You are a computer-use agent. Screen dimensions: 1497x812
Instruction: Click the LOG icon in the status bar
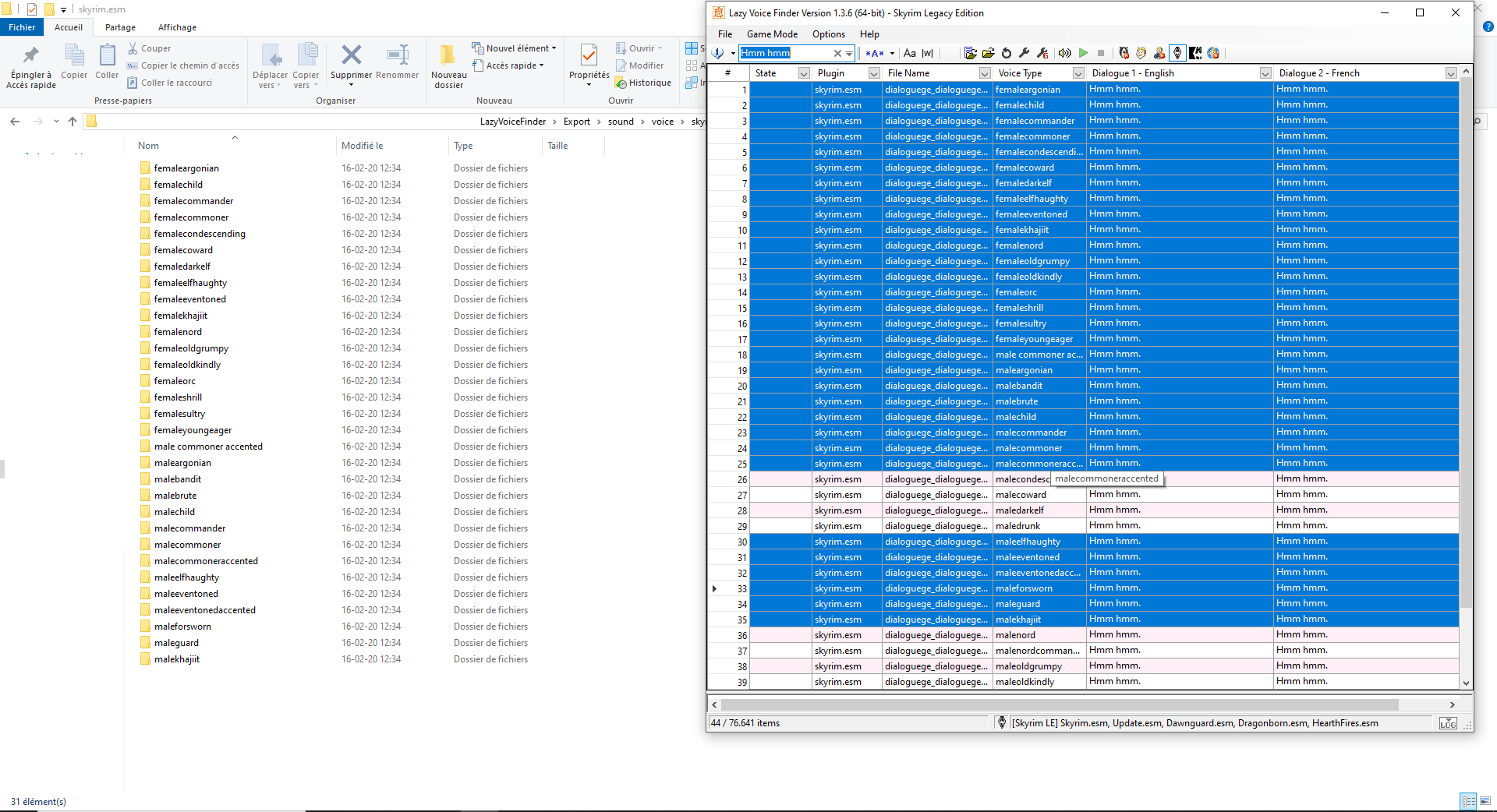[x=1448, y=723]
